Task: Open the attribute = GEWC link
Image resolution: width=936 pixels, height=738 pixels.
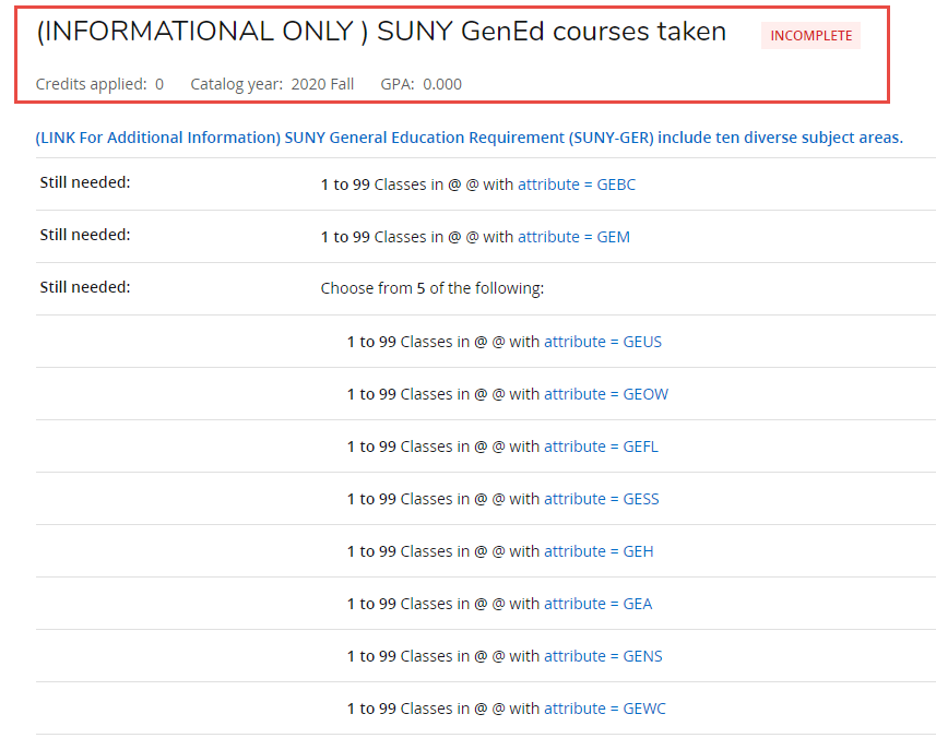Action: (605, 709)
